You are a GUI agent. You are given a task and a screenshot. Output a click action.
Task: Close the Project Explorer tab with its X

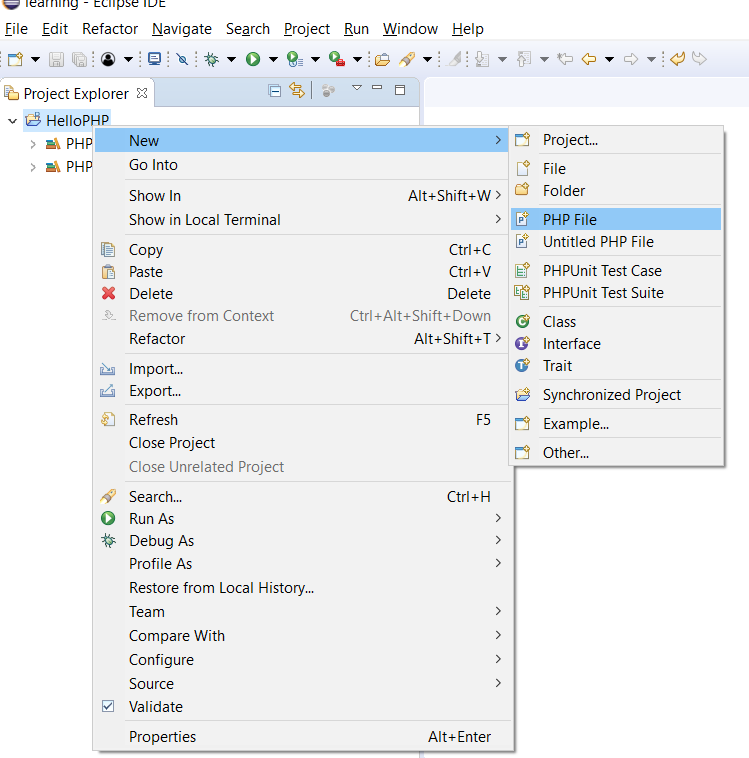[x=142, y=93]
